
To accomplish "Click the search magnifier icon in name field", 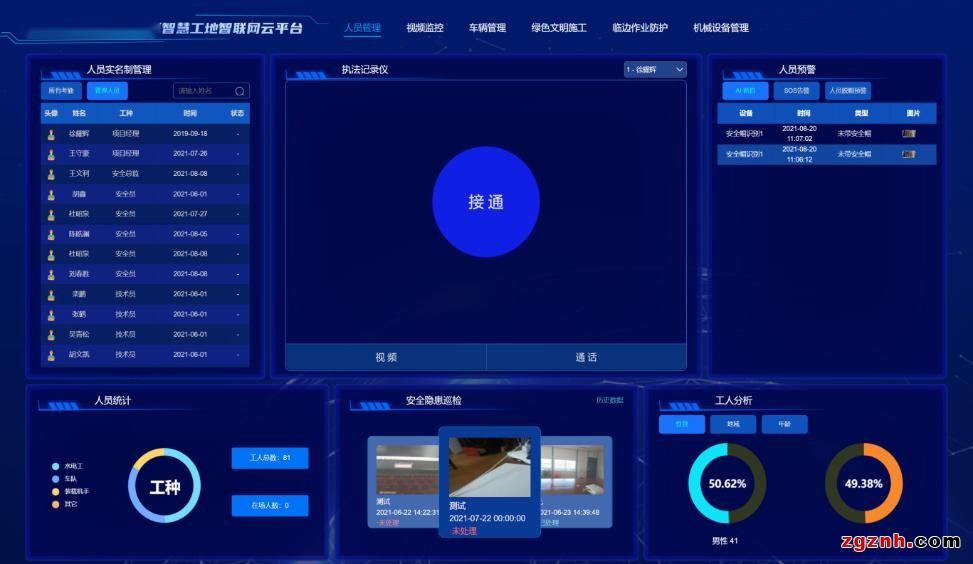I will 240,91.
